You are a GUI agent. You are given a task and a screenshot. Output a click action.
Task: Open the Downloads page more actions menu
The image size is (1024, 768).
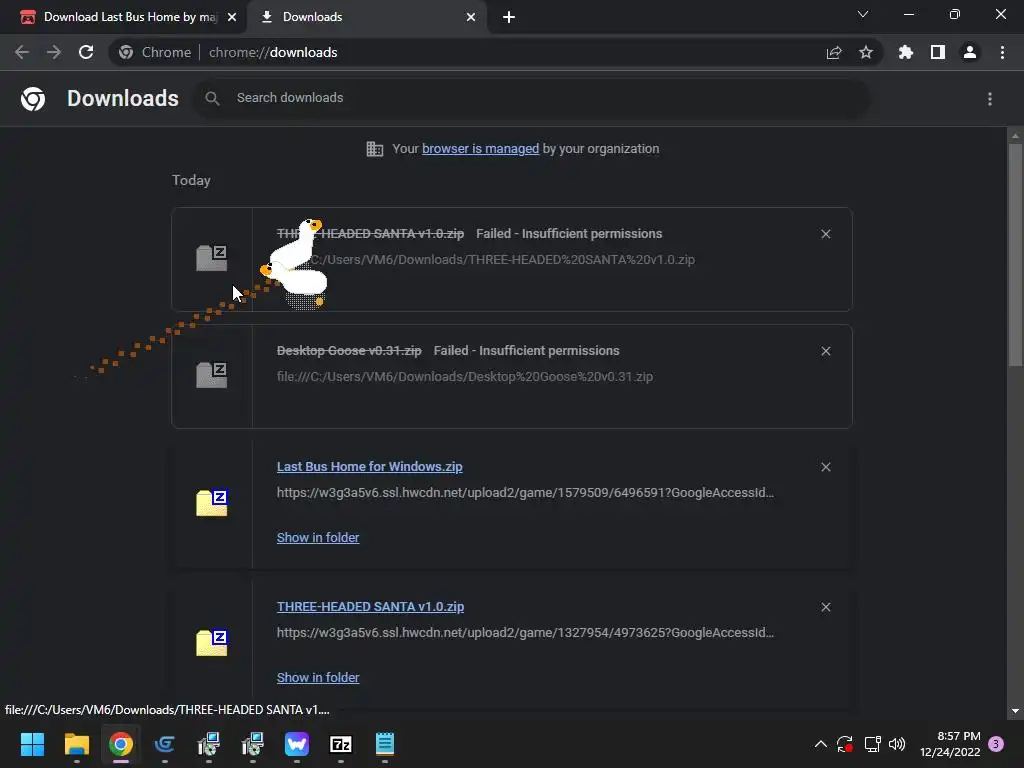[990, 99]
